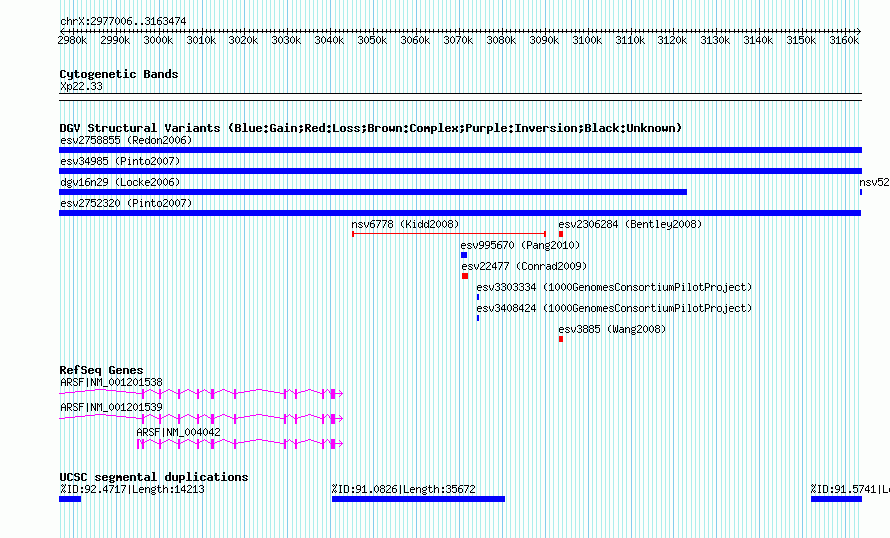Viewport: 890px width, 538px height.
Task: Click the cut-off nsv52 variant label
Action: coord(874,182)
